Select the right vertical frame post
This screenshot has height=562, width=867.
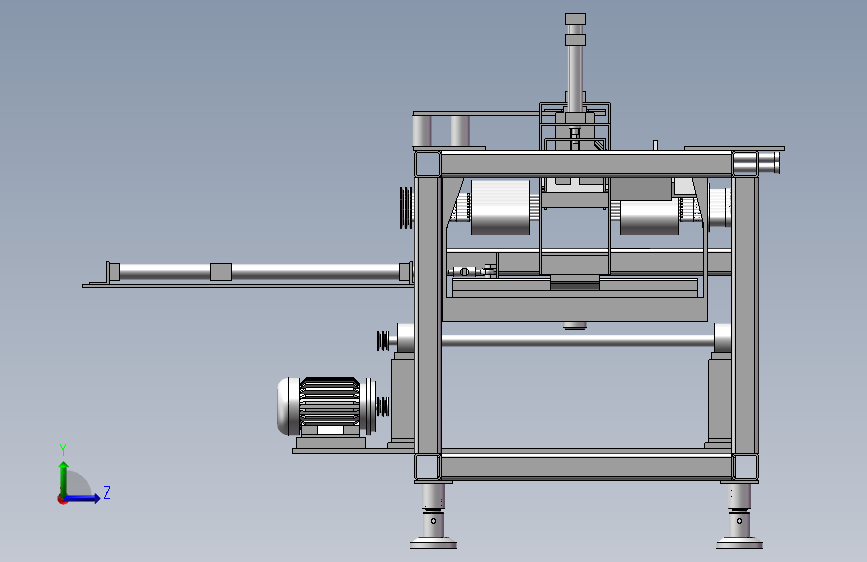tap(745, 315)
